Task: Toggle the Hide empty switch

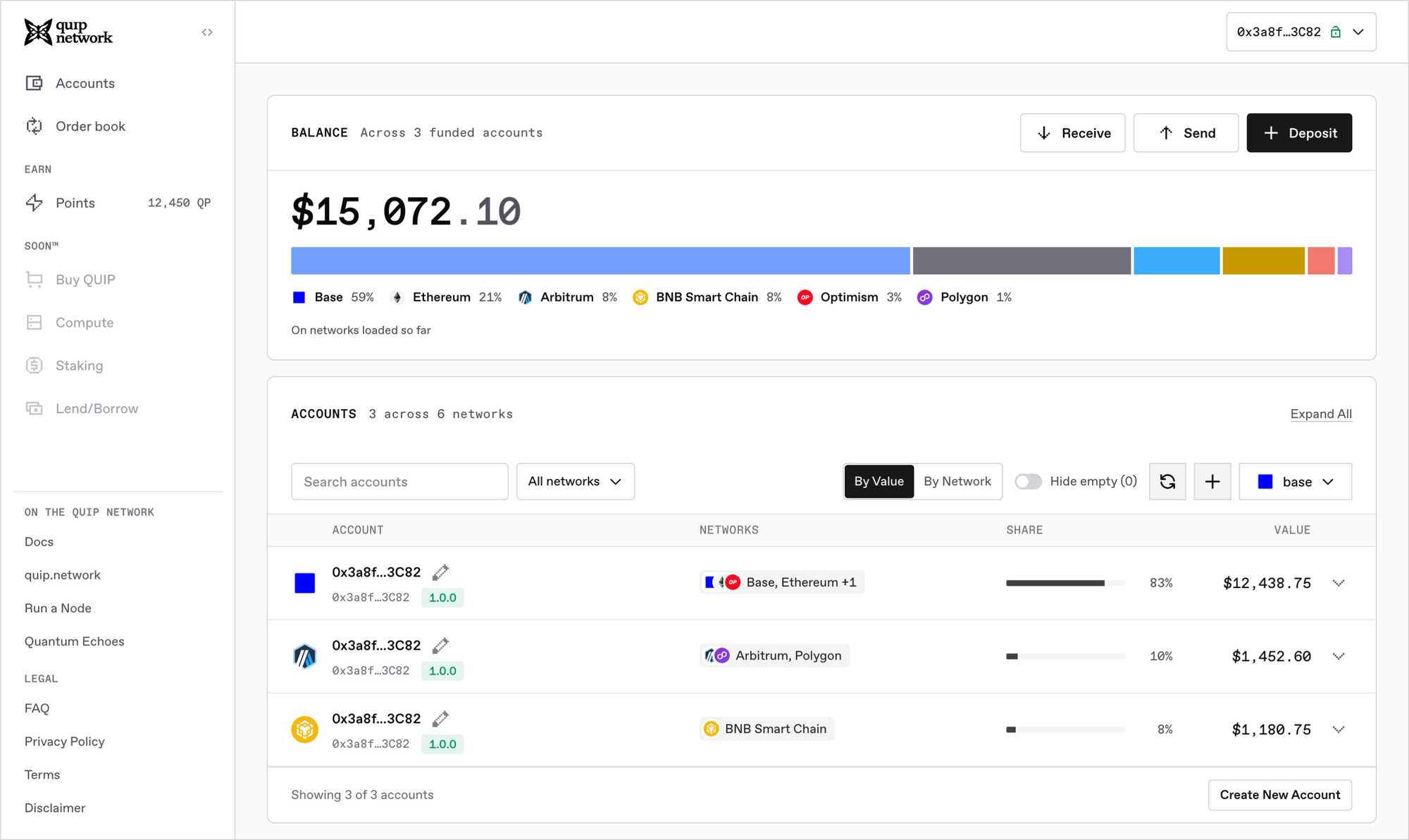Action: (x=1028, y=482)
